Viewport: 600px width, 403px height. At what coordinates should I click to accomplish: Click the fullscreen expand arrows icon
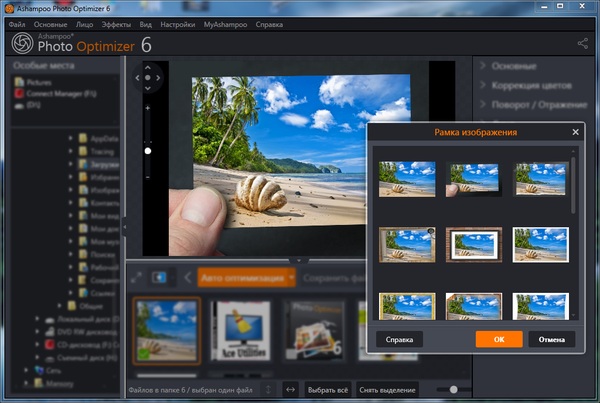click(x=136, y=277)
